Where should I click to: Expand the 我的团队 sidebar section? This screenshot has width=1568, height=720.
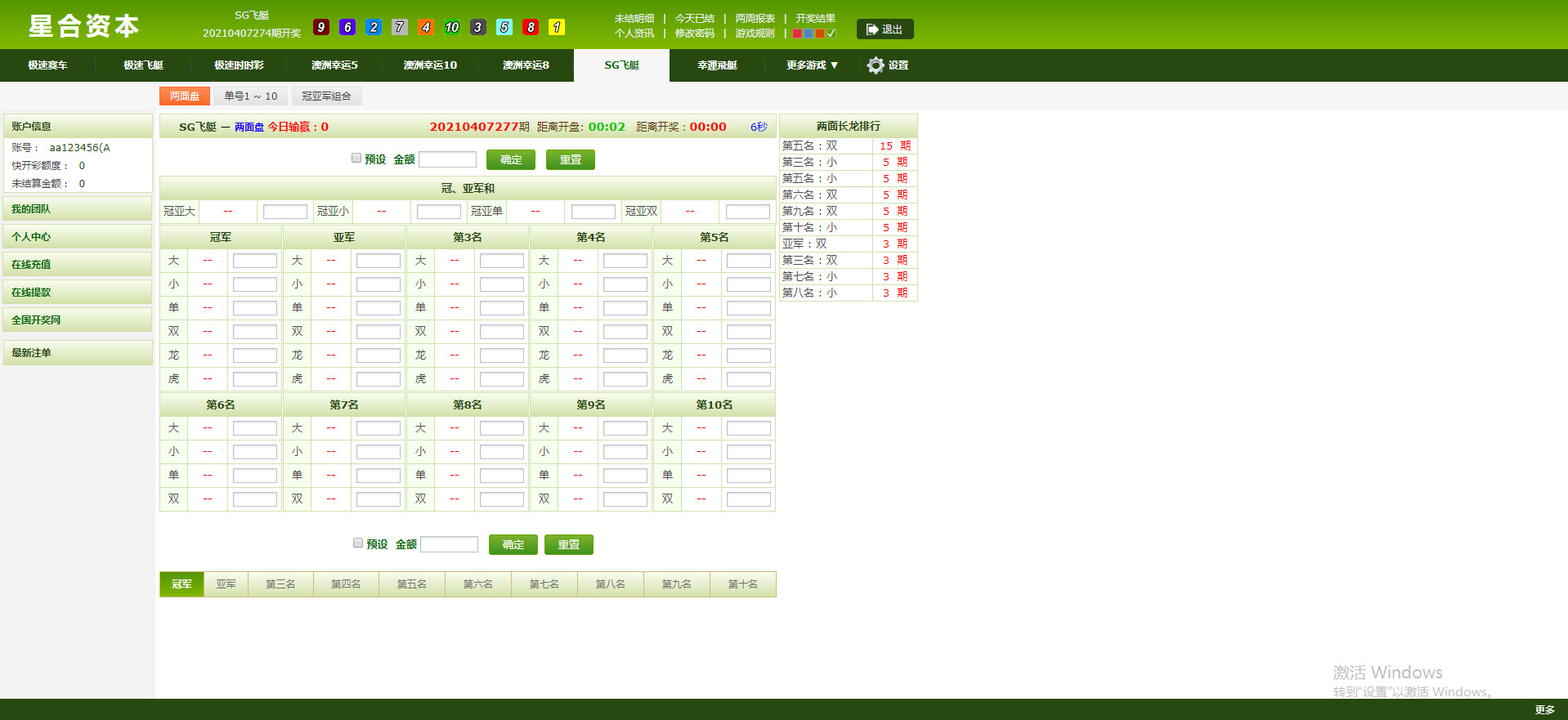click(78, 209)
